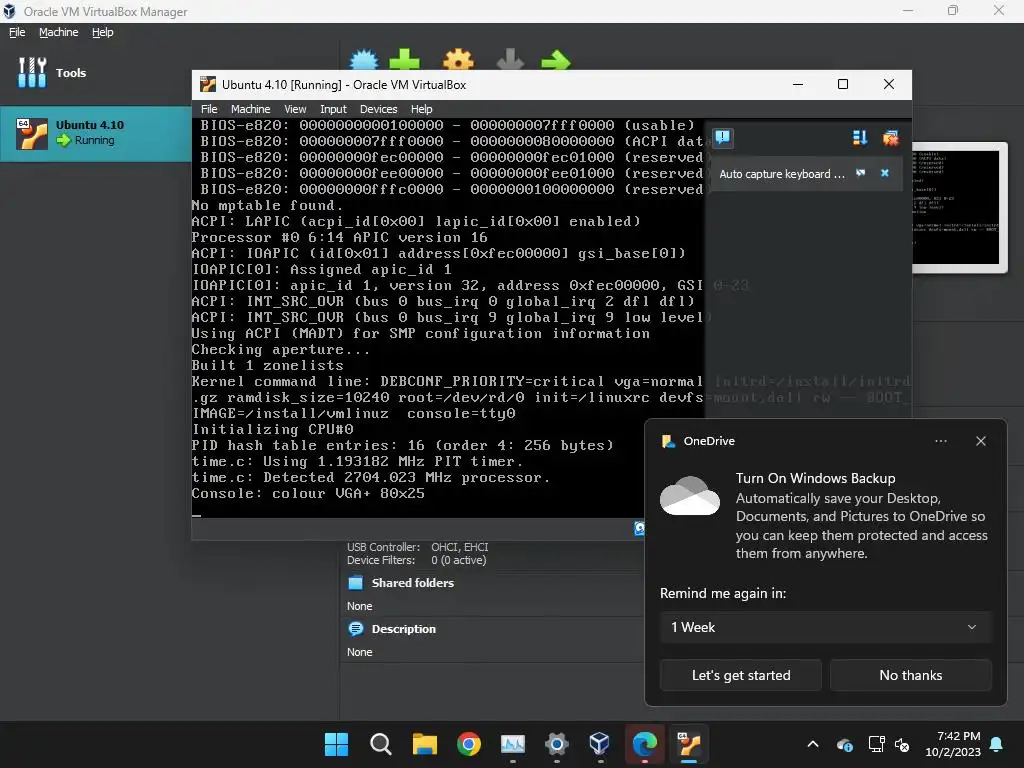Click the No thanks button
This screenshot has height=768, width=1024.
click(x=910, y=675)
